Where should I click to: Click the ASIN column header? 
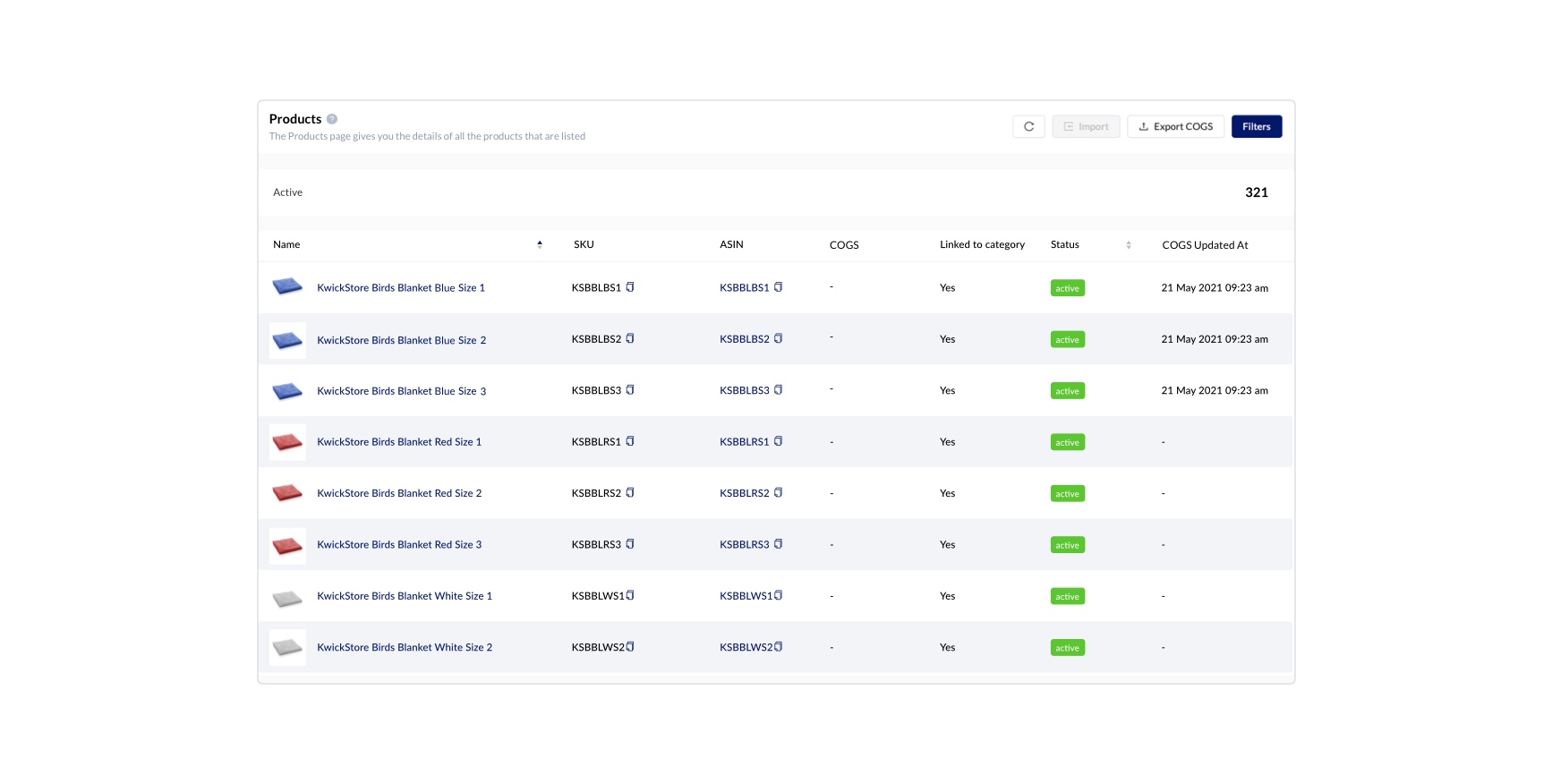tap(731, 244)
